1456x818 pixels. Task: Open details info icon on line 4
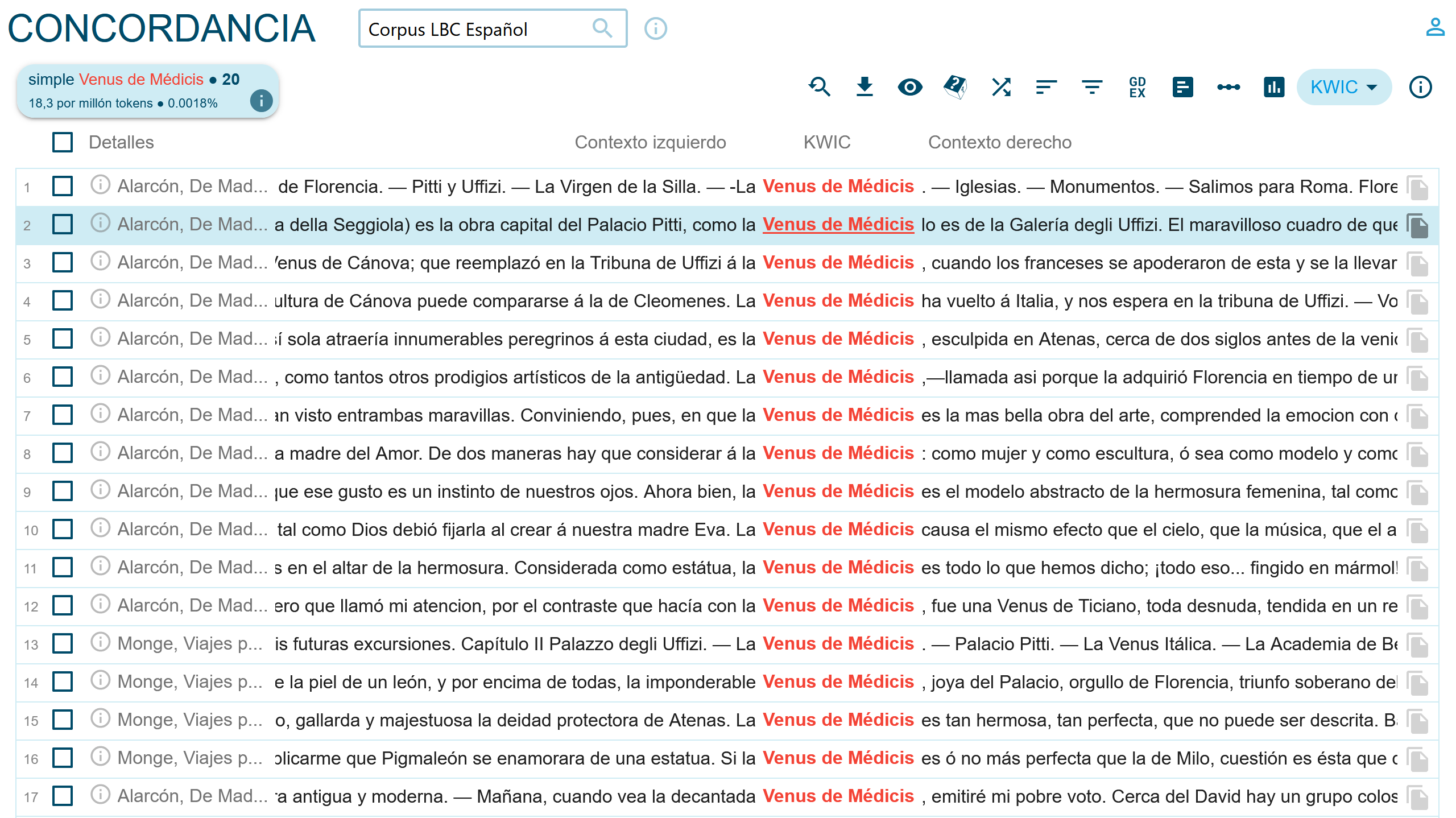(100, 299)
